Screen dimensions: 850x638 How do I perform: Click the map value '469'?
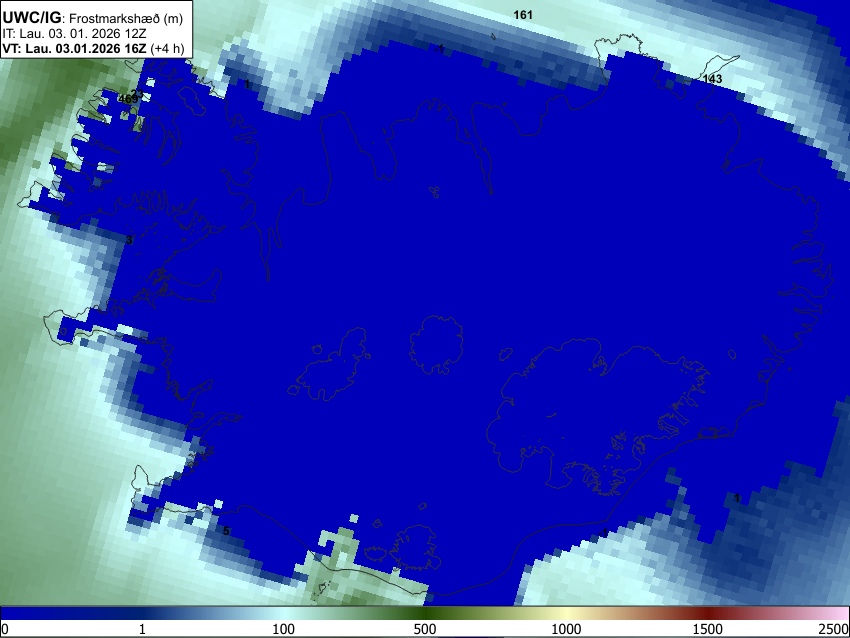(128, 99)
